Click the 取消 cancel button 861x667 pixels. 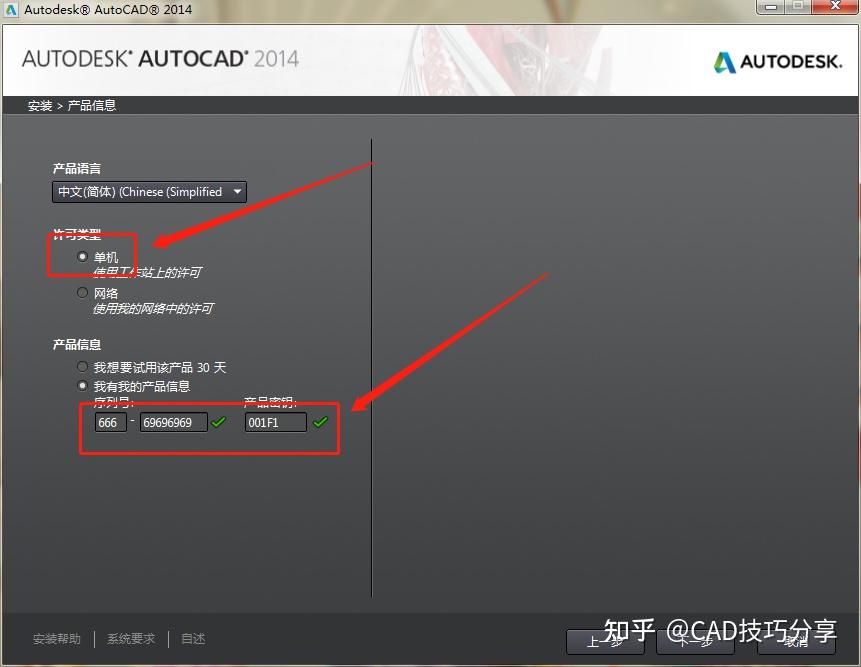[796, 641]
